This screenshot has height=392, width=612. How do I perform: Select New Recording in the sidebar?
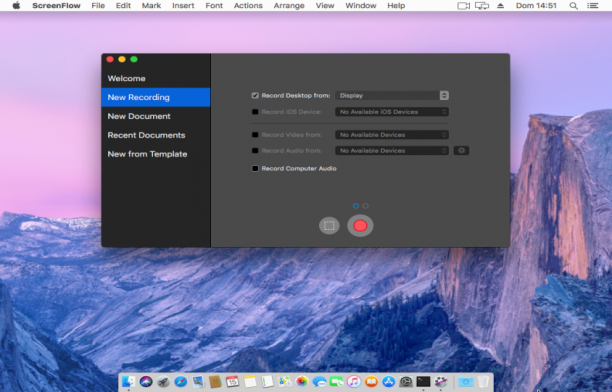pyautogui.click(x=156, y=97)
